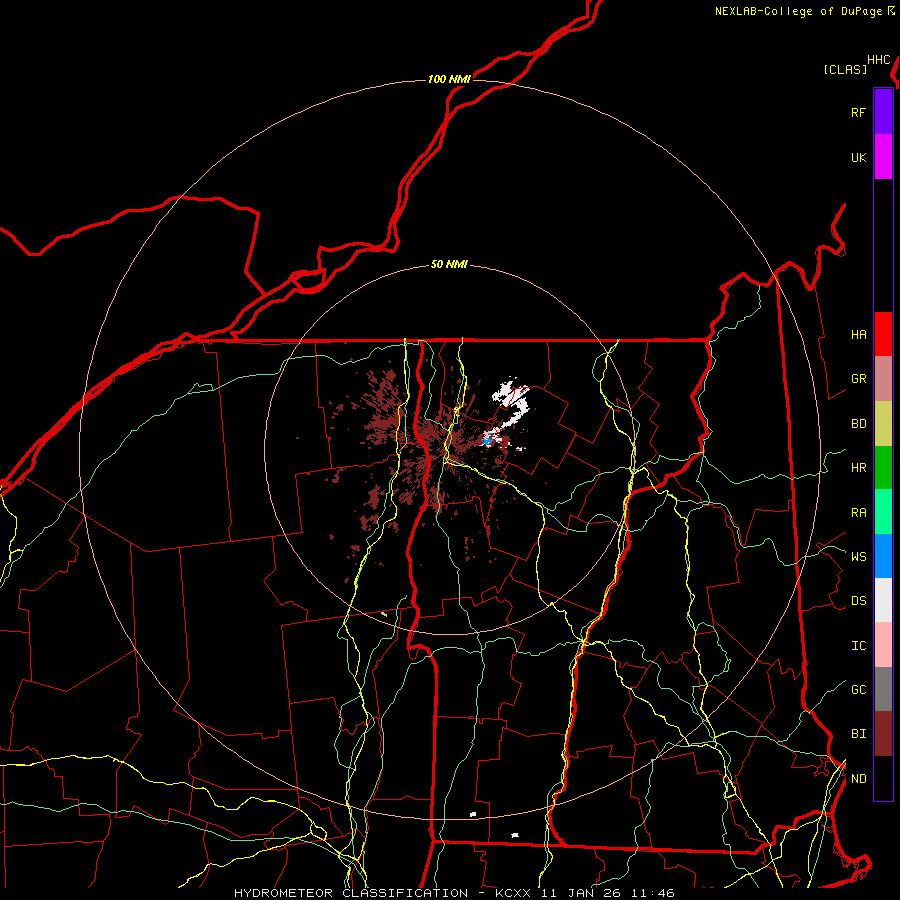Click the ND legend label

858,779
